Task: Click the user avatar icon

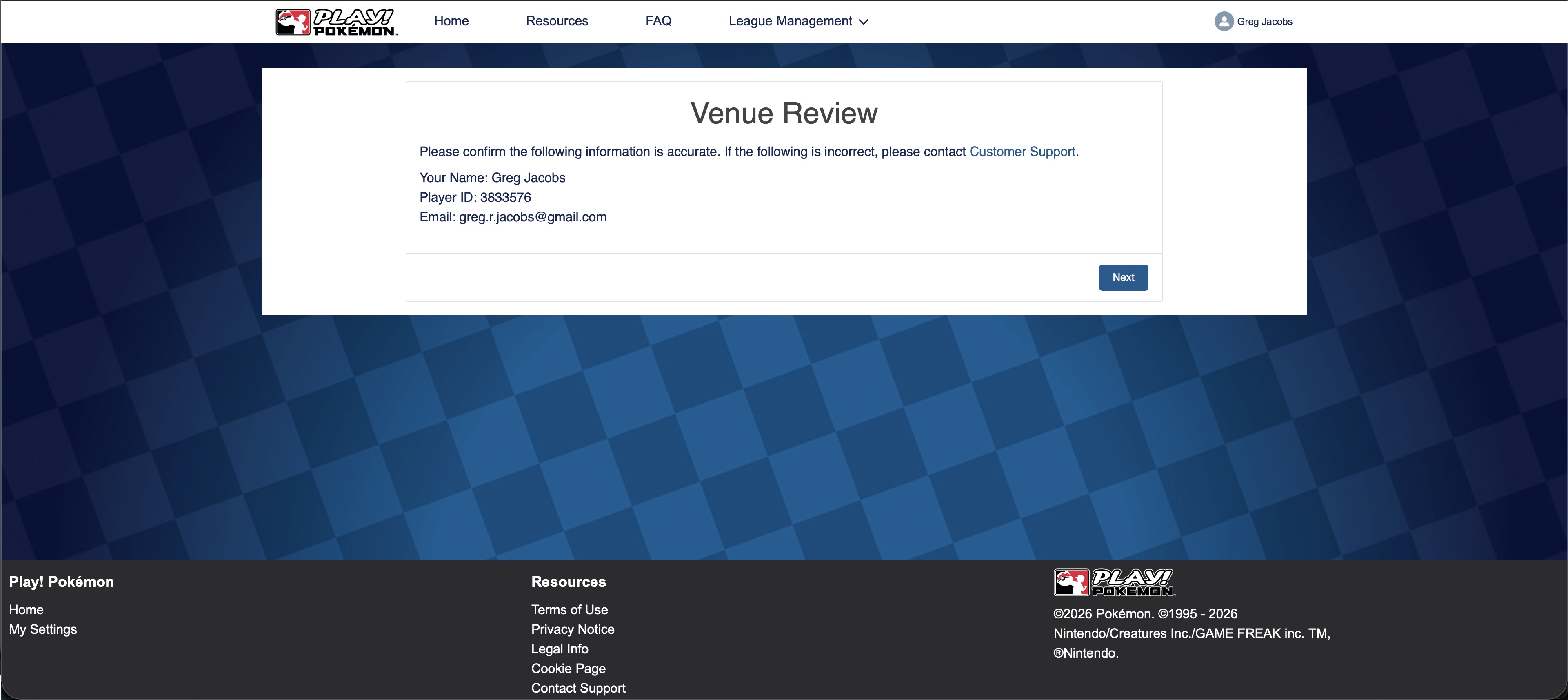Action: (1224, 21)
